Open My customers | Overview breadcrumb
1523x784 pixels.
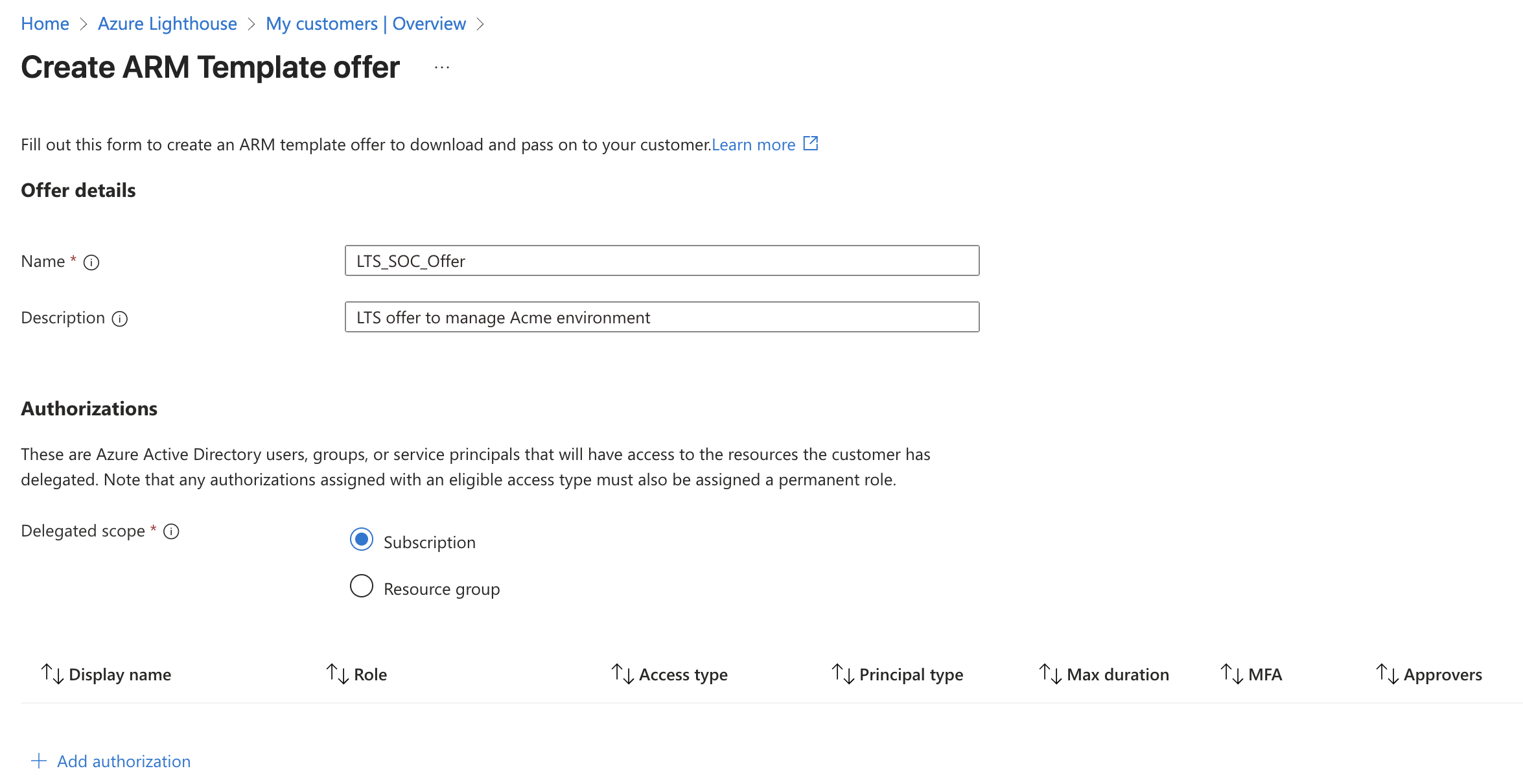tap(366, 24)
